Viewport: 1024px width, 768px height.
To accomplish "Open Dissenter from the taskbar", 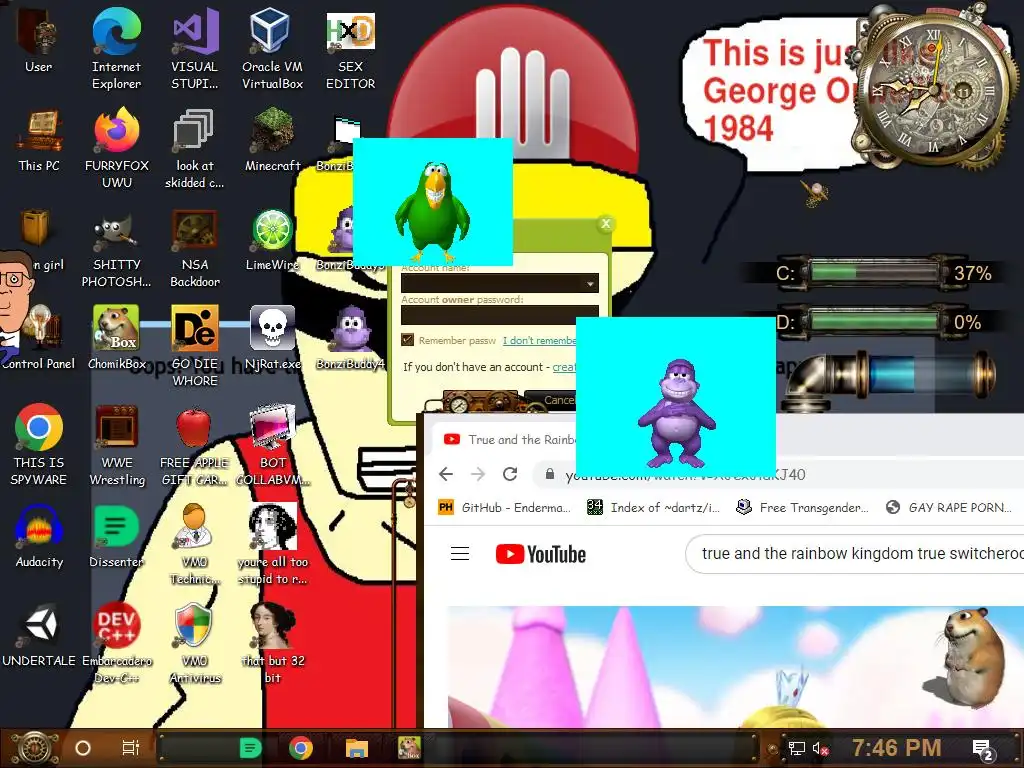I will click(x=250, y=748).
